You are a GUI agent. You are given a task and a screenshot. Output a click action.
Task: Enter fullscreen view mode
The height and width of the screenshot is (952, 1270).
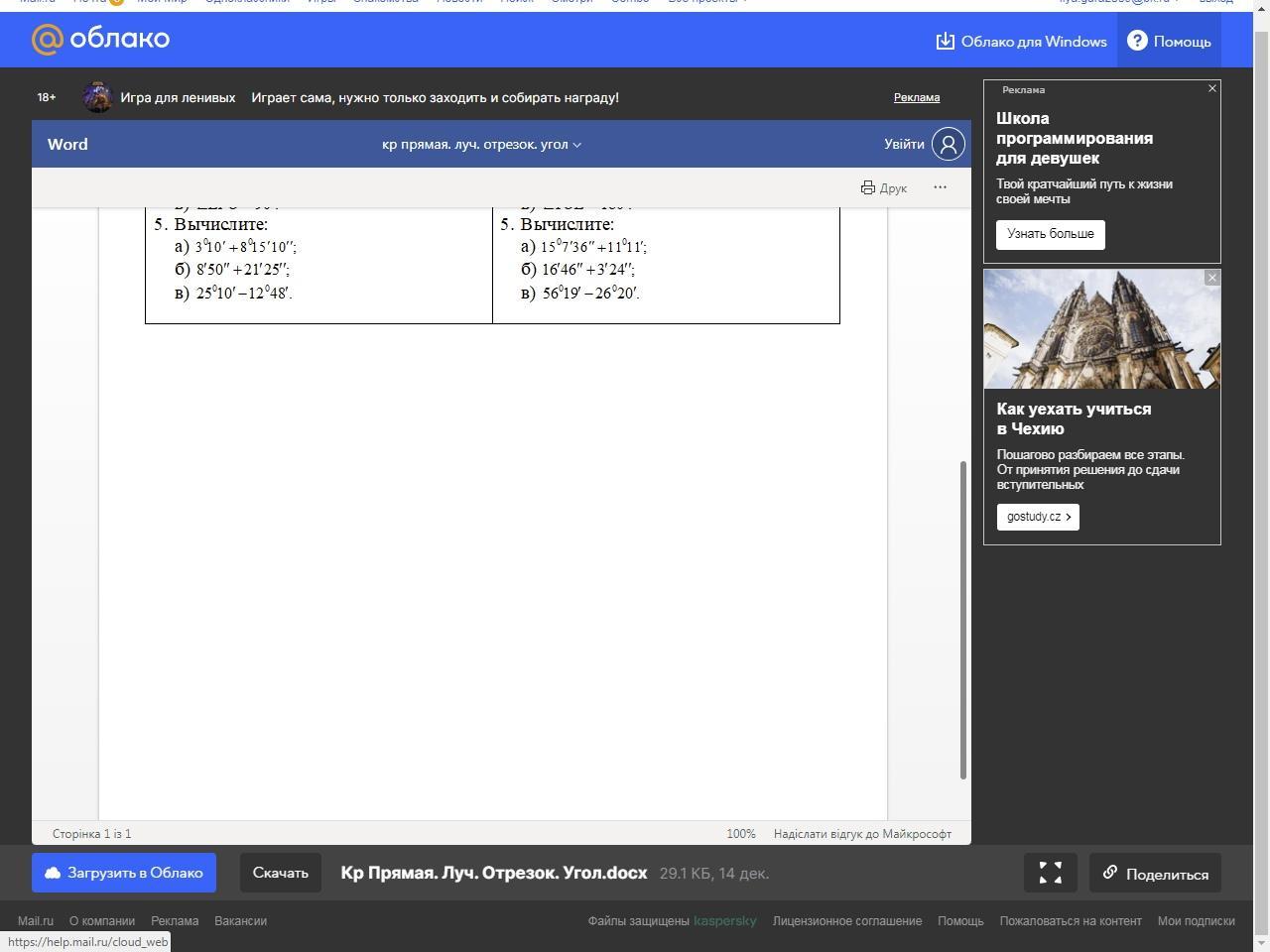(x=1051, y=873)
